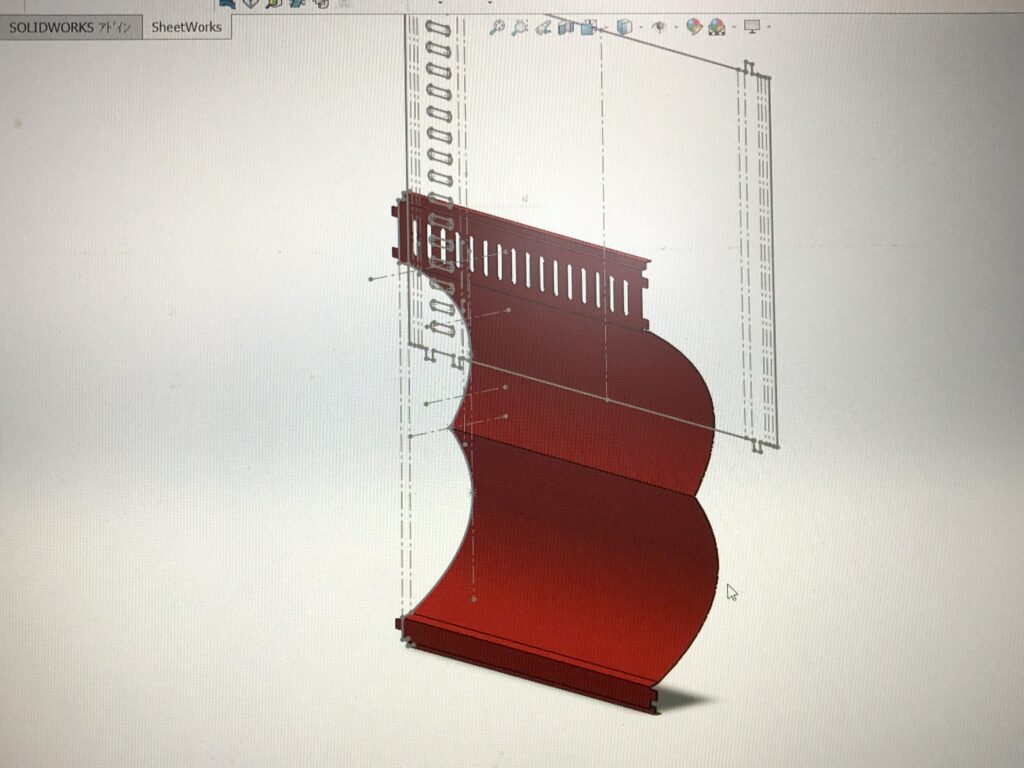This screenshot has width=1024, height=768.
Task: Click the Display Style cube icon
Action: pos(624,27)
